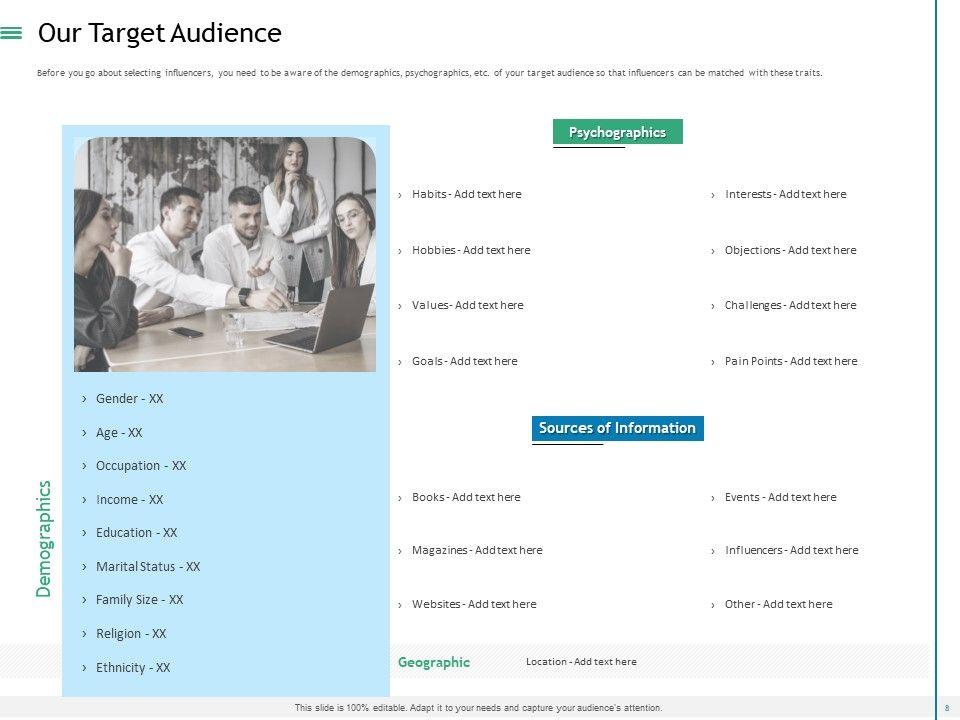The width and height of the screenshot is (960, 720).
Task: Select the vertical Demographics label
Action: 44,539
